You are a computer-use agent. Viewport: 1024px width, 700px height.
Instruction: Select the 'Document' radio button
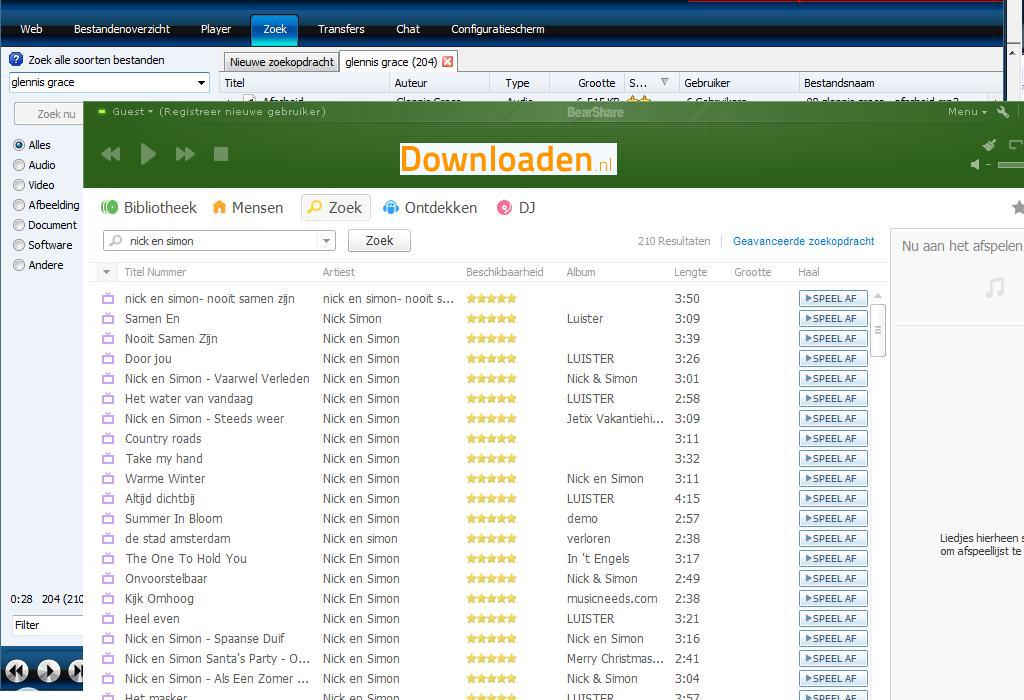[x=19, y=225]
